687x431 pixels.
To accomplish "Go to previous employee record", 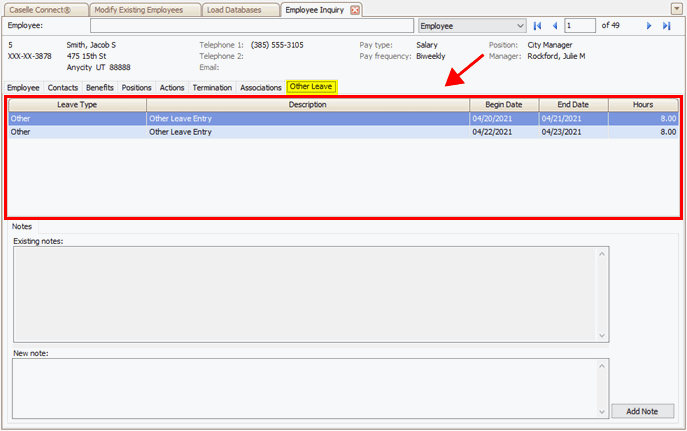I will click(554, 25).
